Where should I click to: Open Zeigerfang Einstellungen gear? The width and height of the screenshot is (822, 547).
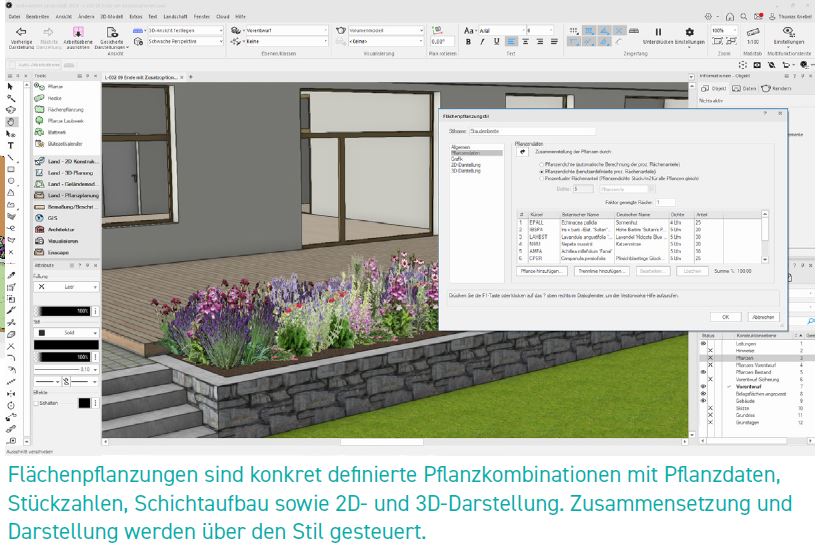690,32
